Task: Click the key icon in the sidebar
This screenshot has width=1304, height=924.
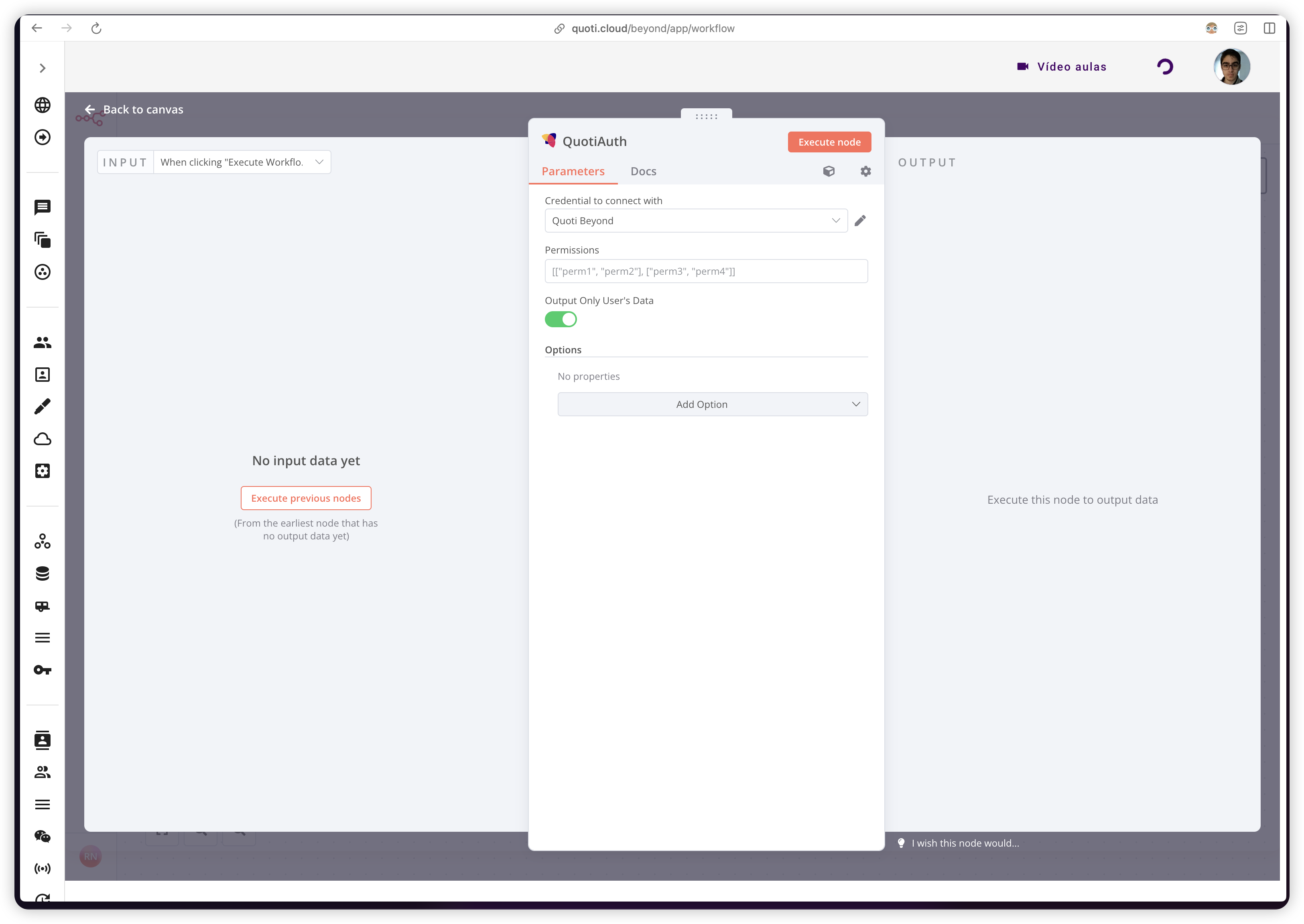Action: (x=43, y=670)
